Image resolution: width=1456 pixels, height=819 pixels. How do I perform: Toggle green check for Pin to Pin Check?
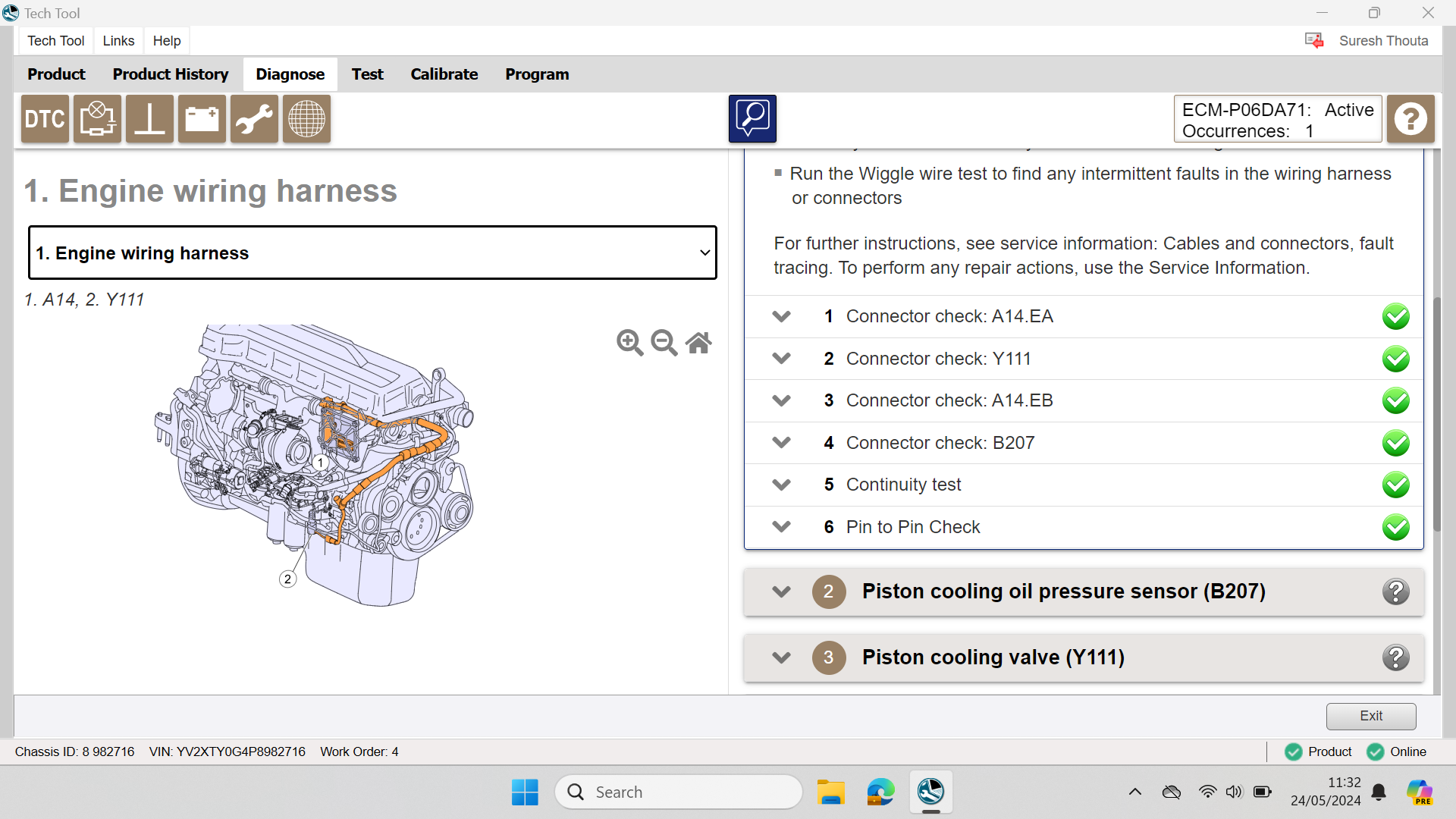pyautogui.click(x=1395, y=527)
